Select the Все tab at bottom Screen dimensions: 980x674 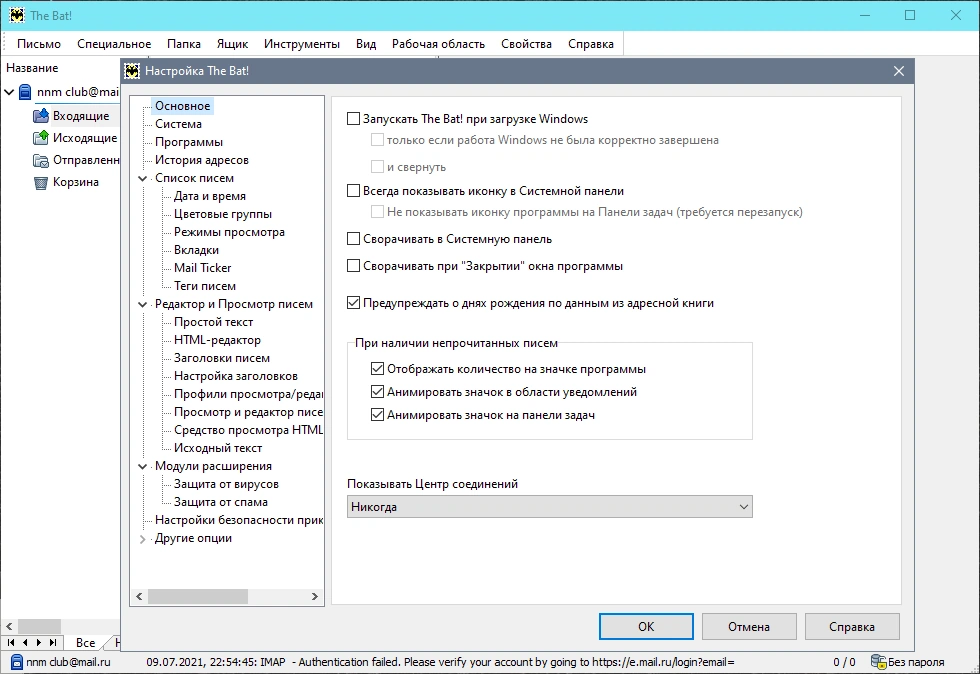[86, 643]
